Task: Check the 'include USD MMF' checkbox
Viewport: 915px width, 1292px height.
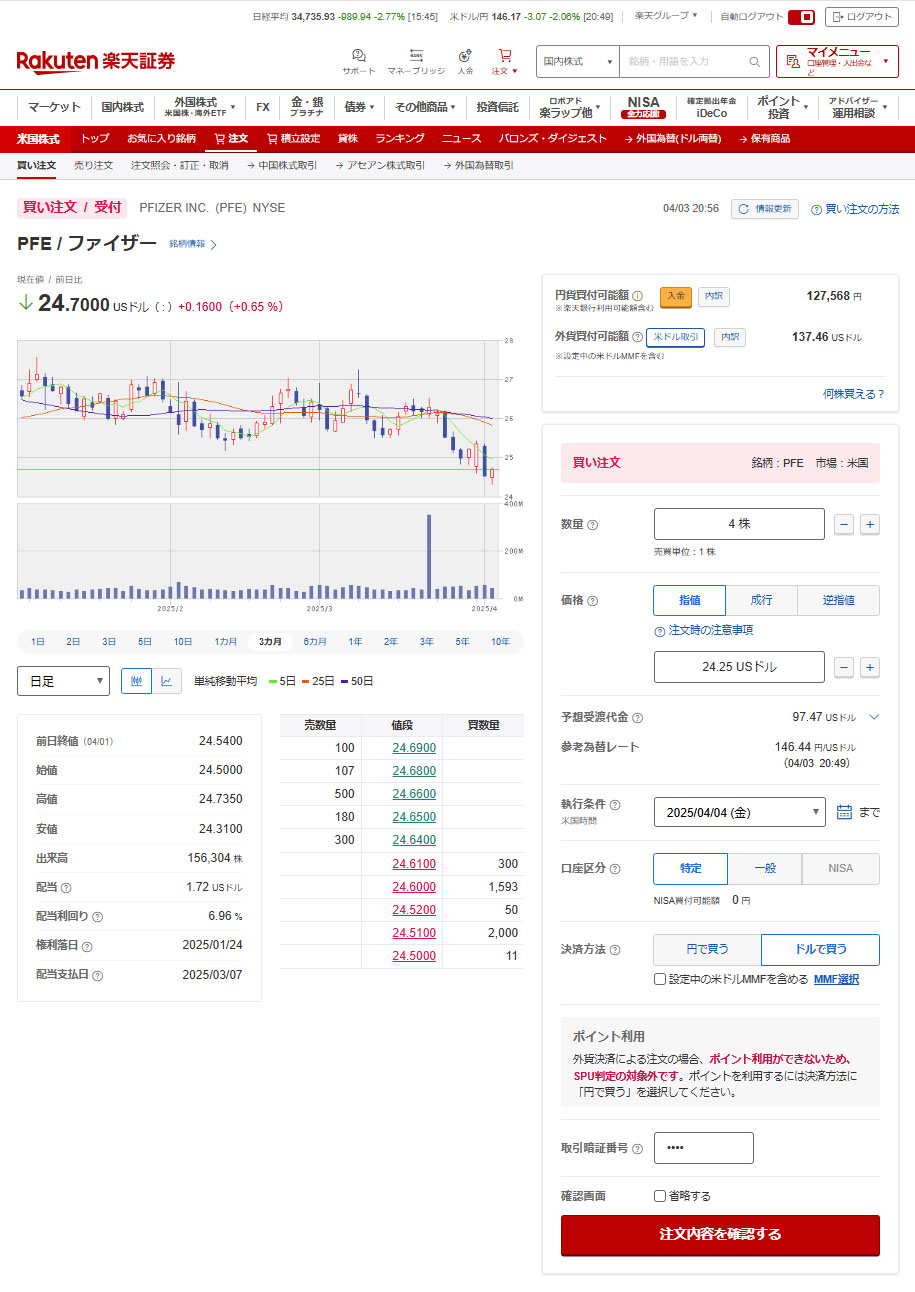Action: tap(660, 979)
